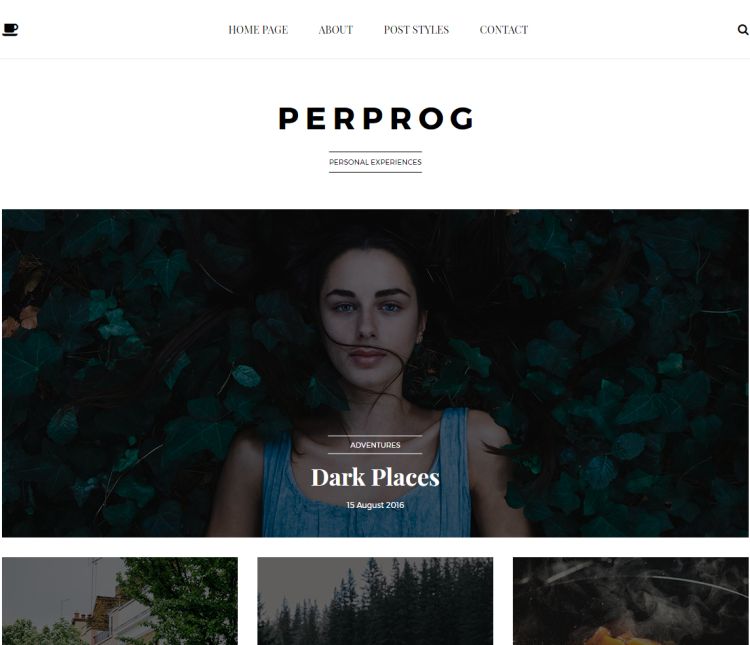Screen dimensions: 750x645
Task: Open the house and trees post thumbnail
Action: click(120, 601)
